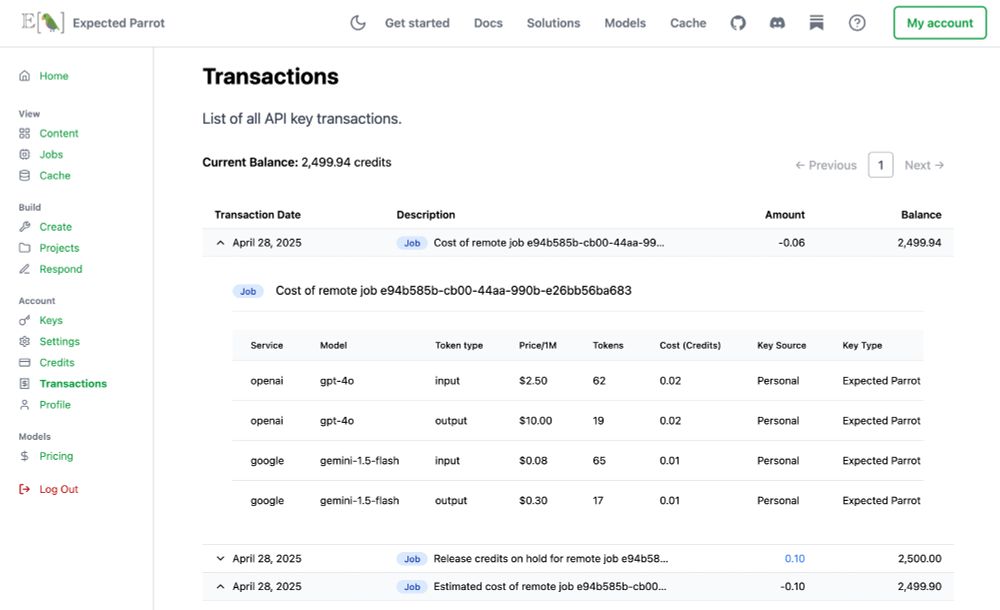Open Projects sidebar link
1000x610 pixels.
pyautogui.click(x=59, y=248)
